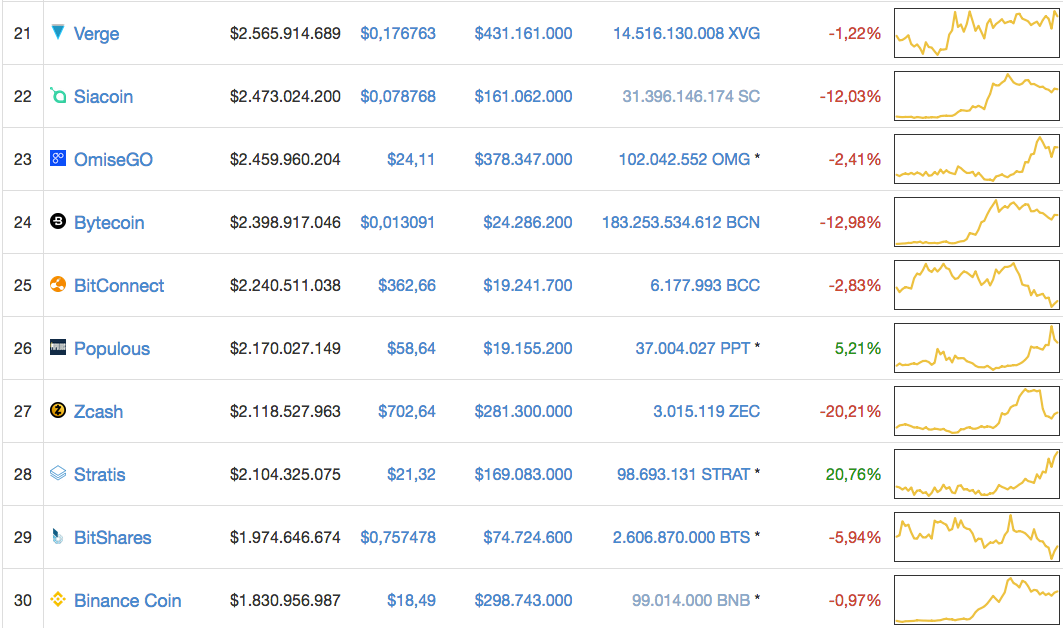Open the BitConnect name link
This screenshot has height=628, width=1063.
coord(119,286)
